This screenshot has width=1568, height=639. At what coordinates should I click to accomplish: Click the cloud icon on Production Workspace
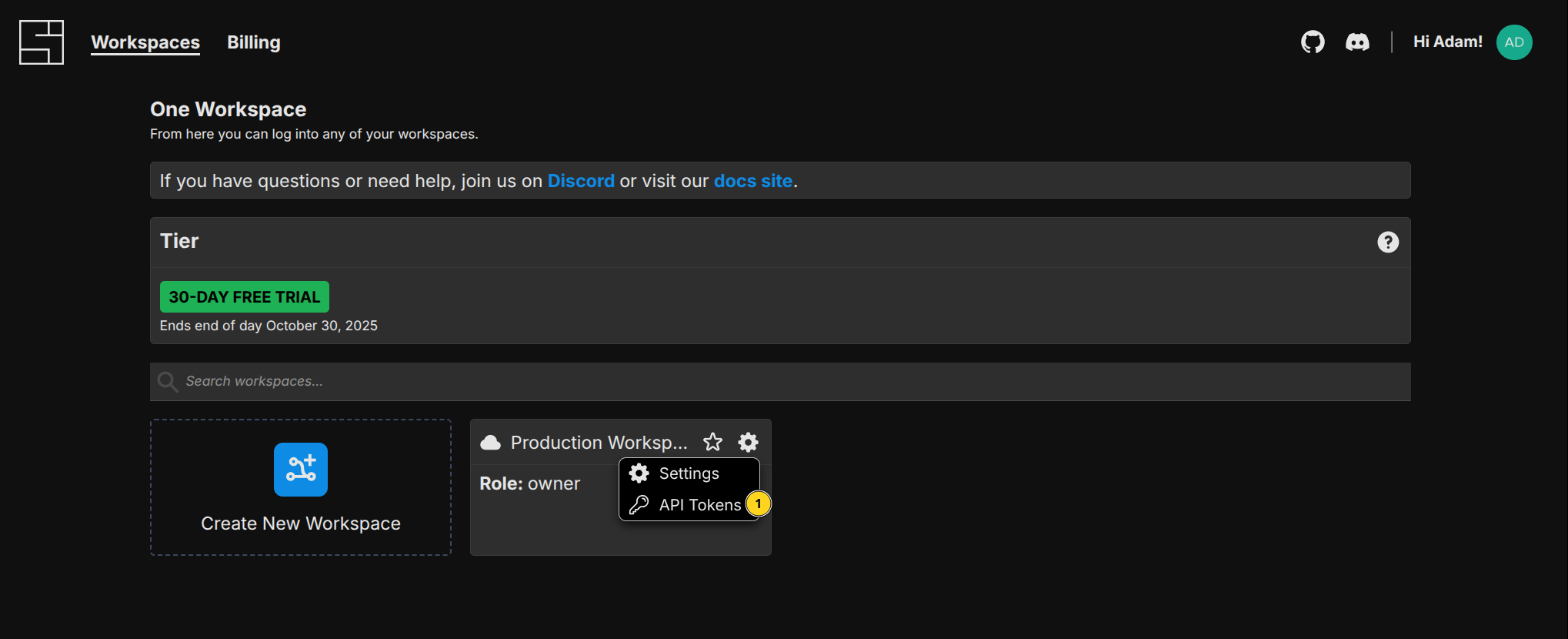click(x=490, y=443)
